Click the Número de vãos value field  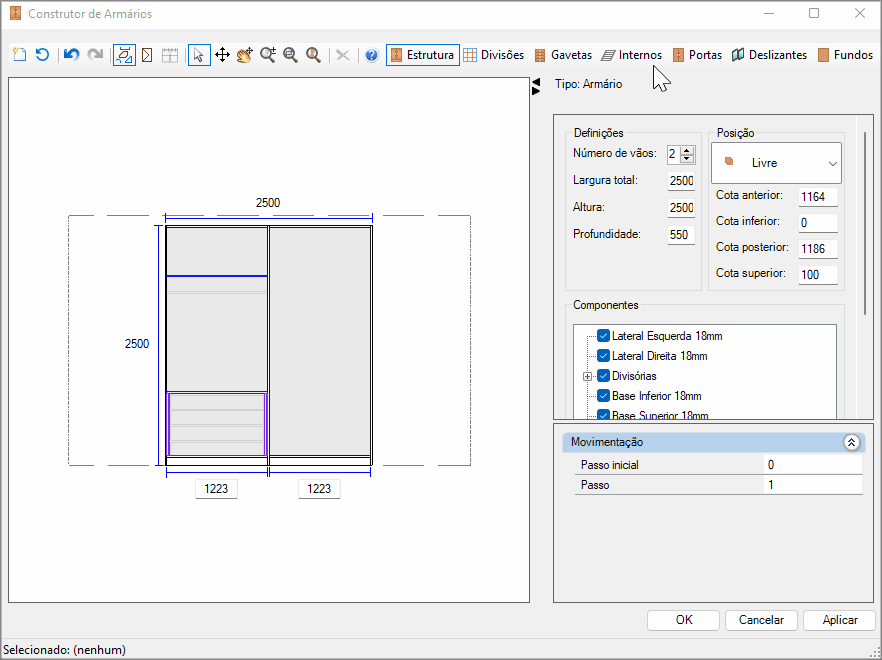(674, 154)
